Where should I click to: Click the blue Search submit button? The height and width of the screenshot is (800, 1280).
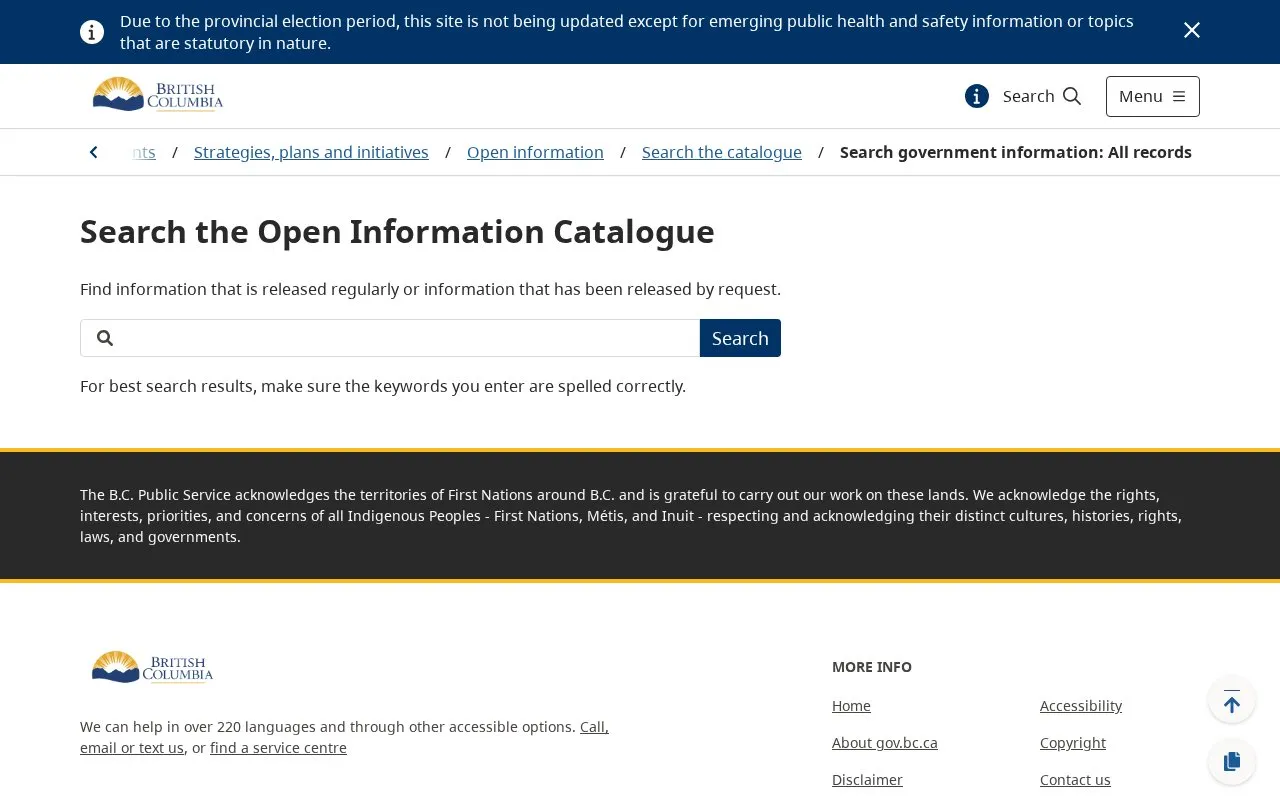pyautogui.click(x=740, y=338)
